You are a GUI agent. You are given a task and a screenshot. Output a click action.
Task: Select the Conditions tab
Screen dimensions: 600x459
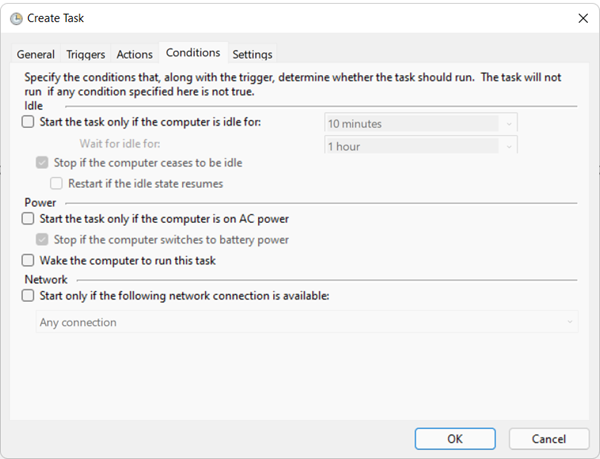click(x=193, y=52)
